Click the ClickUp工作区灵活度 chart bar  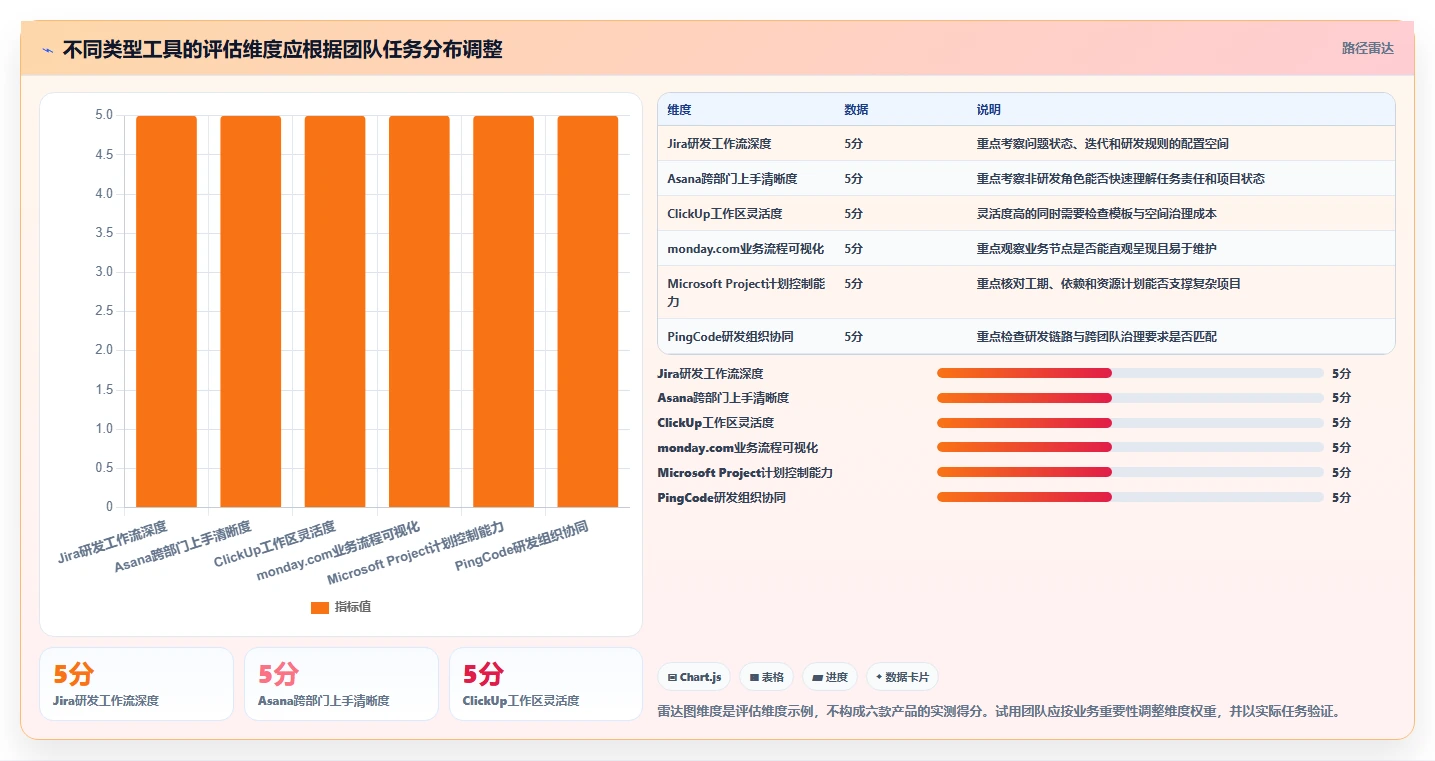pyautogui.click(x=335, y=311)
